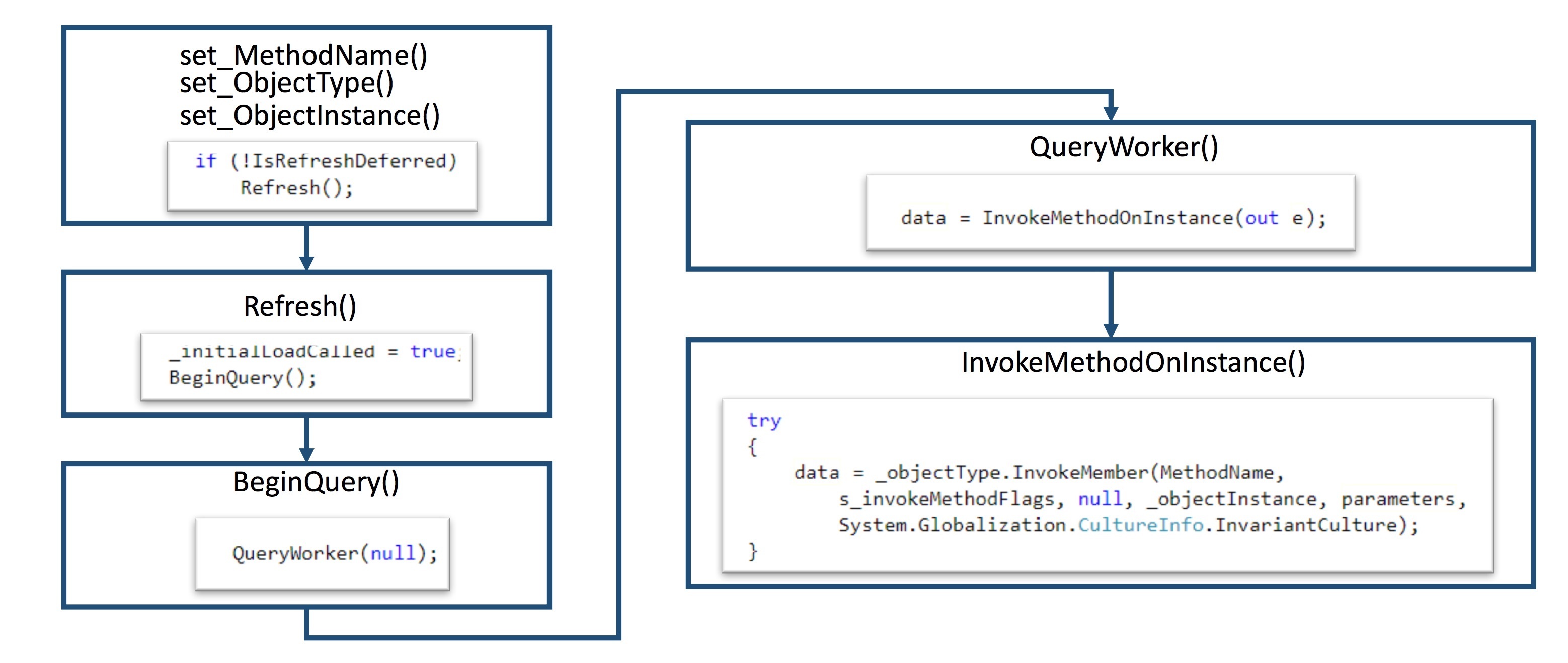1568x663 pixels.
Task: Click the set_MethodName() heading text
Action: point(303,55)
